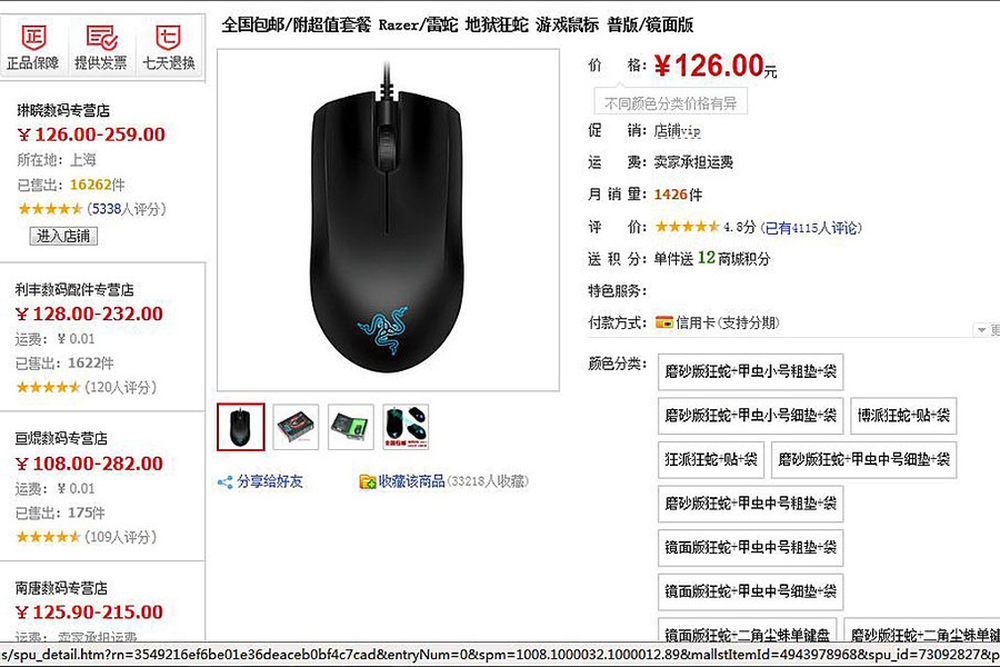The height and width of the screenshot is (667, 1000).
Task: Click the product rating stars at 4.8分
Action: click(687, 227)
